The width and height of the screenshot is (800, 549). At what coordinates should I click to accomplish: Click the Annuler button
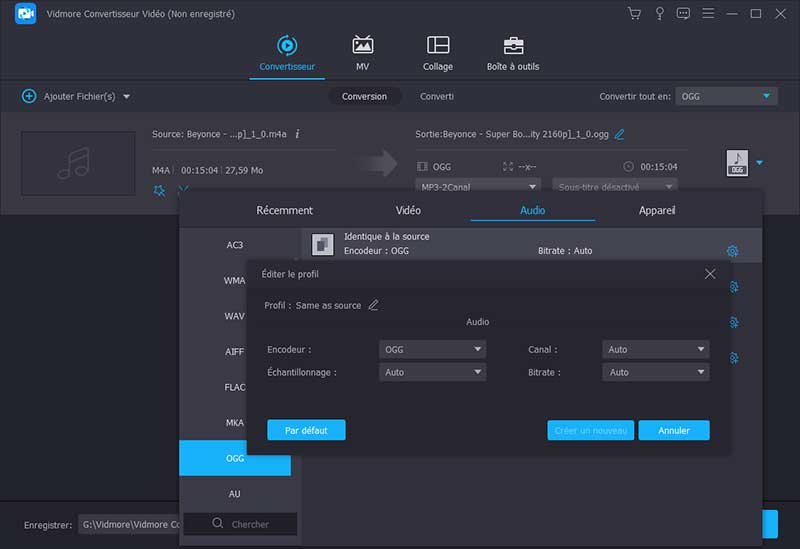[x=673, y=430]
